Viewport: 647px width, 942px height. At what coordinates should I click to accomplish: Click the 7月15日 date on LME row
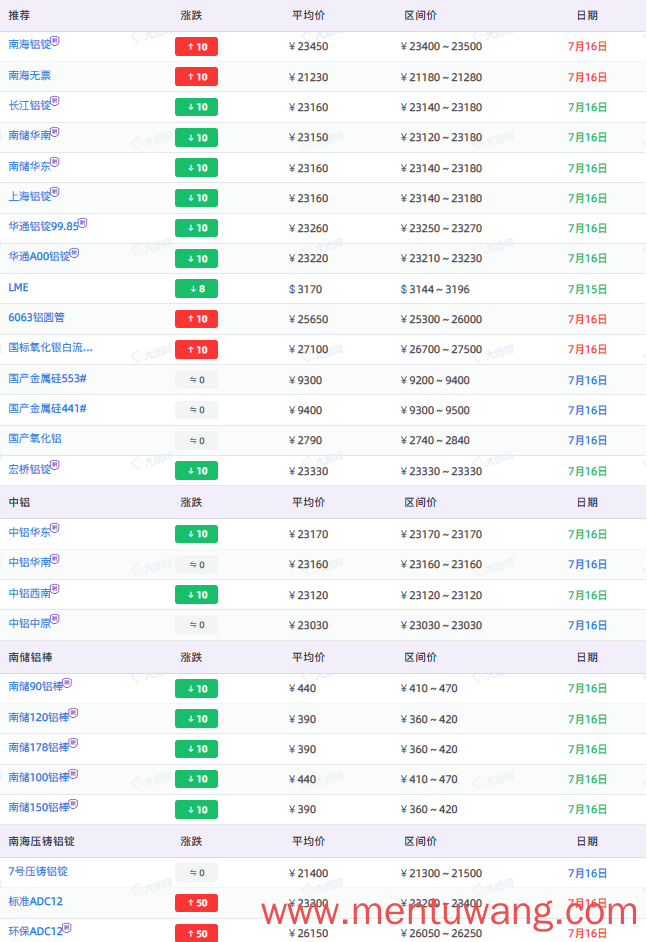coord(588,290)
